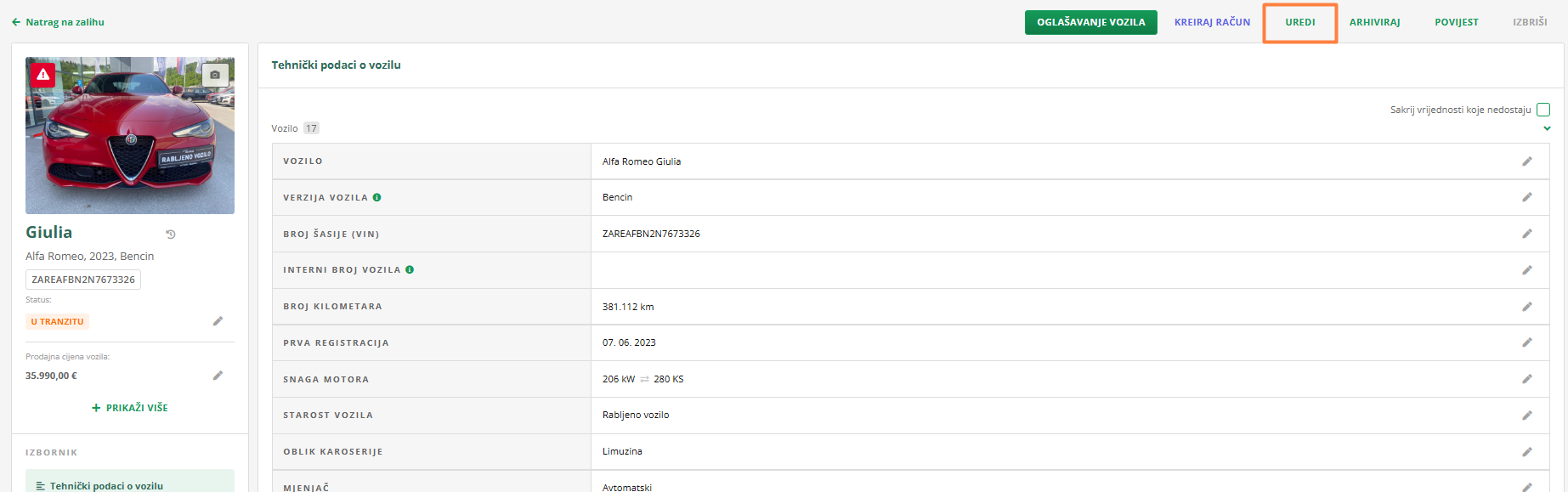This screenshot has height=492, width=1568.
Task: Edit the U TRANZITU status with pencil
Action: coord(218,321)
